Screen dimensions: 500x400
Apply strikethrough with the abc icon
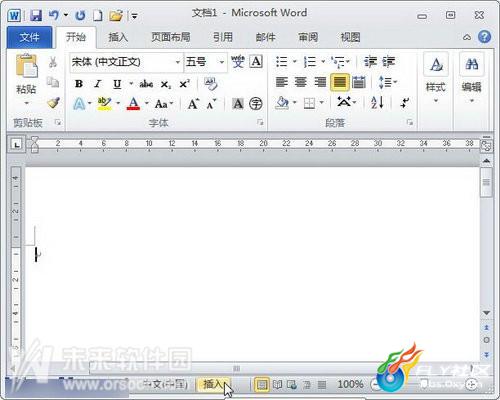[x=146, y=84]
